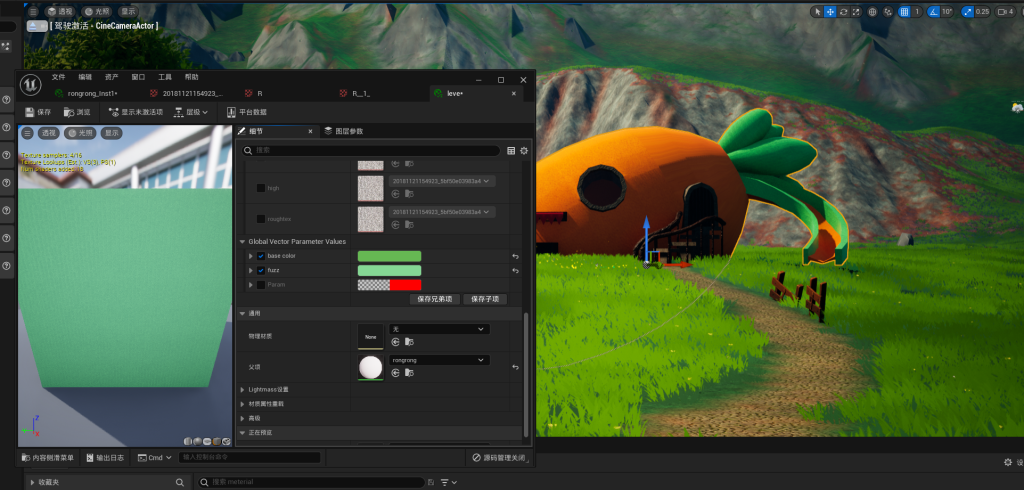Browse to high texture in content browser
1024x490 pixels.
point(409,193)
